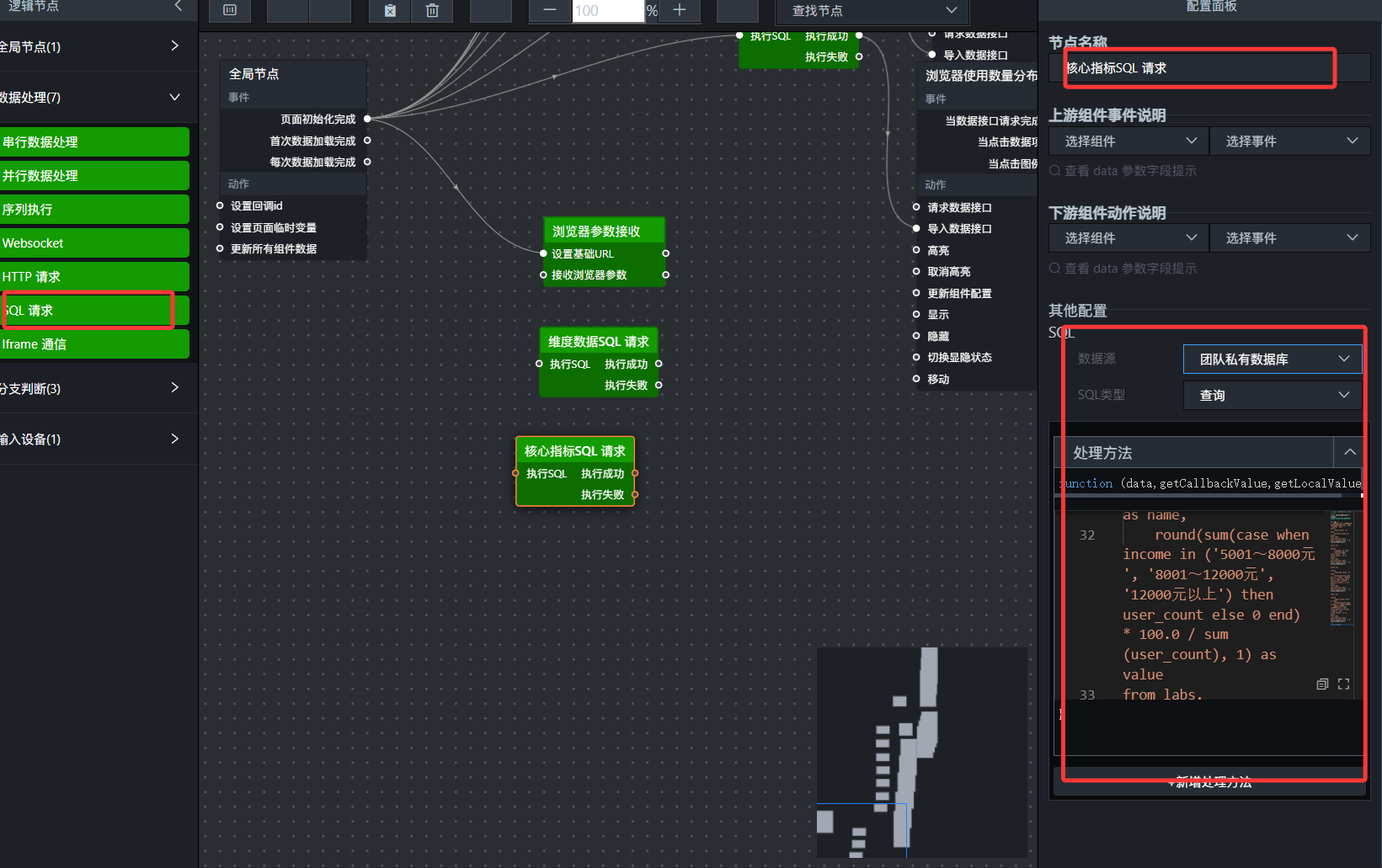The width and height of the screenshot is (1382, 868).
Task: Click the 更新组件配置 action port
Action: point(916,293)
